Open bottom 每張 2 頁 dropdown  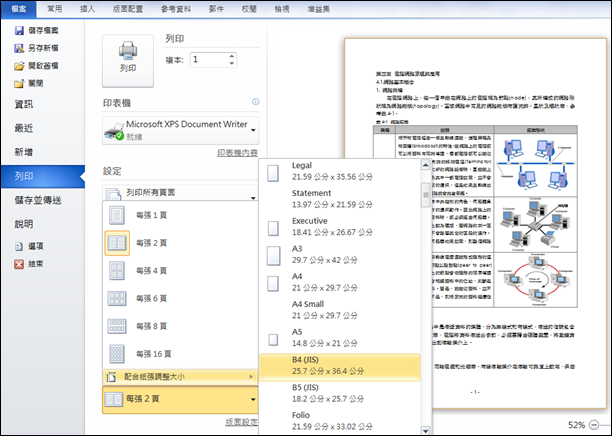click(x=180, y=399)
